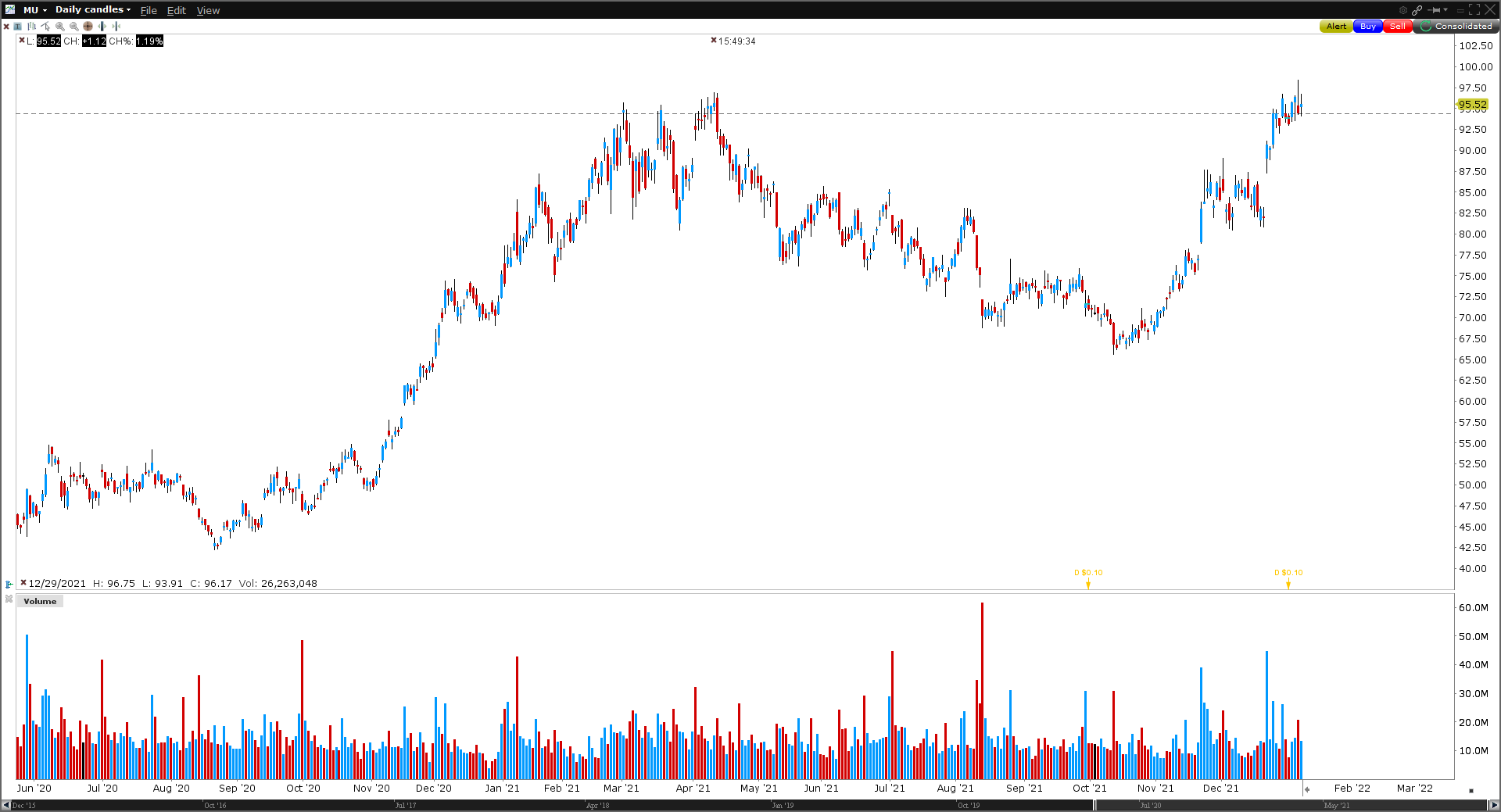Click the December dividend D $0.10 marker
The image size is (1501, 812).
(1288, 577)
